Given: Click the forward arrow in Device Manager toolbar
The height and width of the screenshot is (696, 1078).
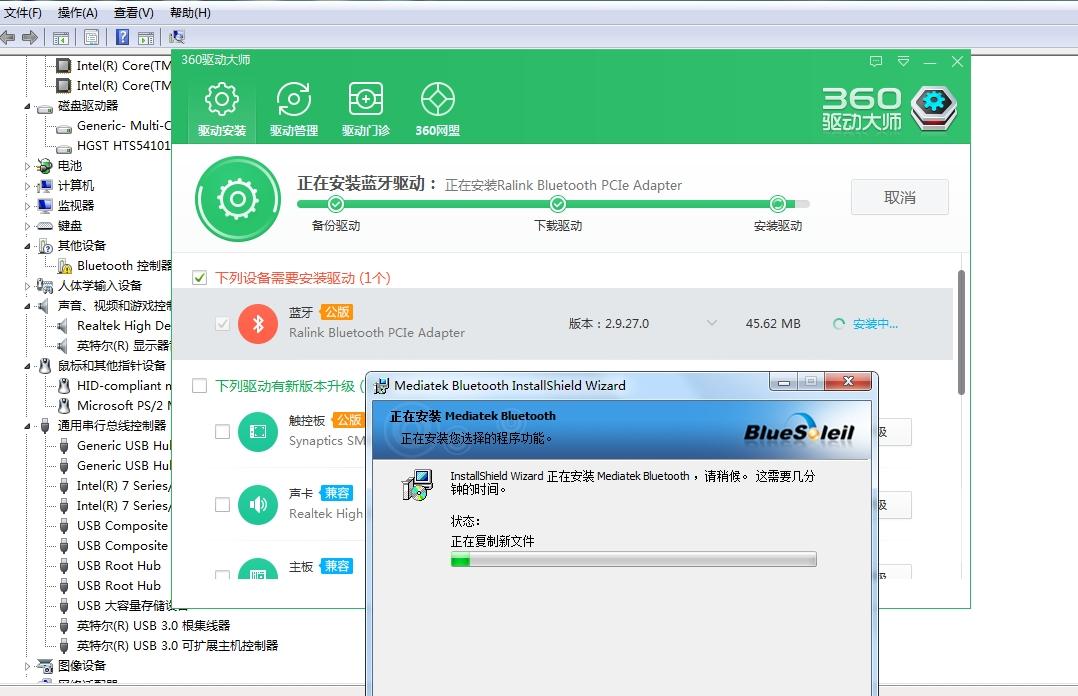Looking at the screenshot, I should coord(30,37).
